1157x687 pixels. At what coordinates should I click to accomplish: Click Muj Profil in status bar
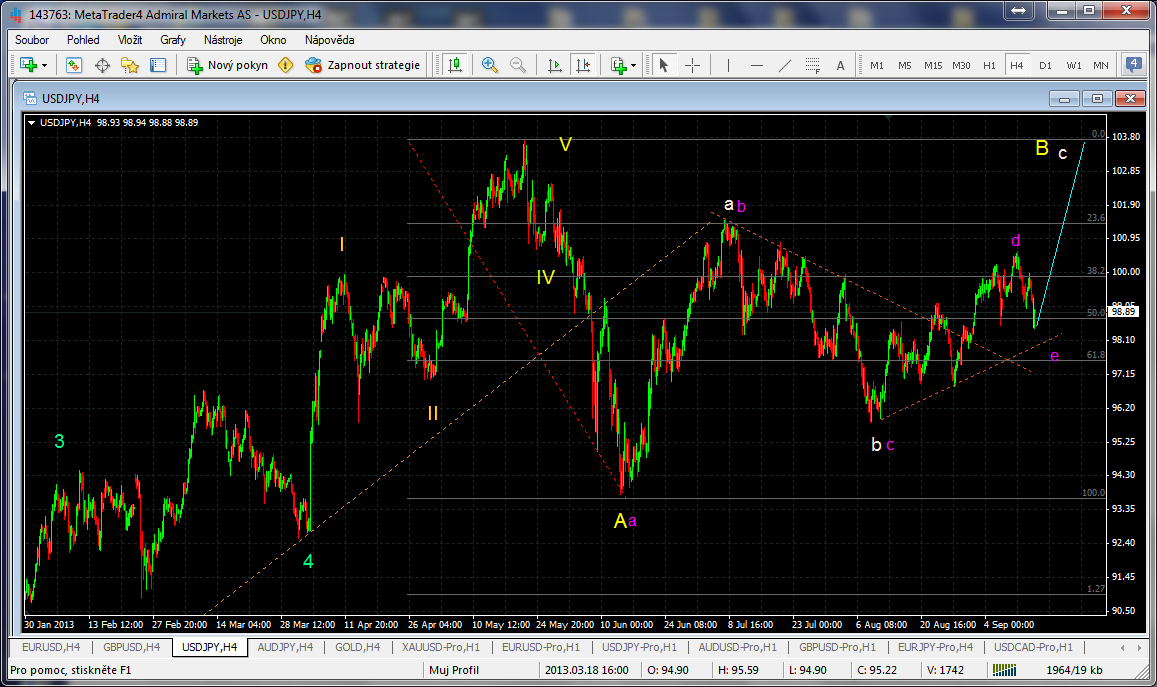tap(454, 670)
